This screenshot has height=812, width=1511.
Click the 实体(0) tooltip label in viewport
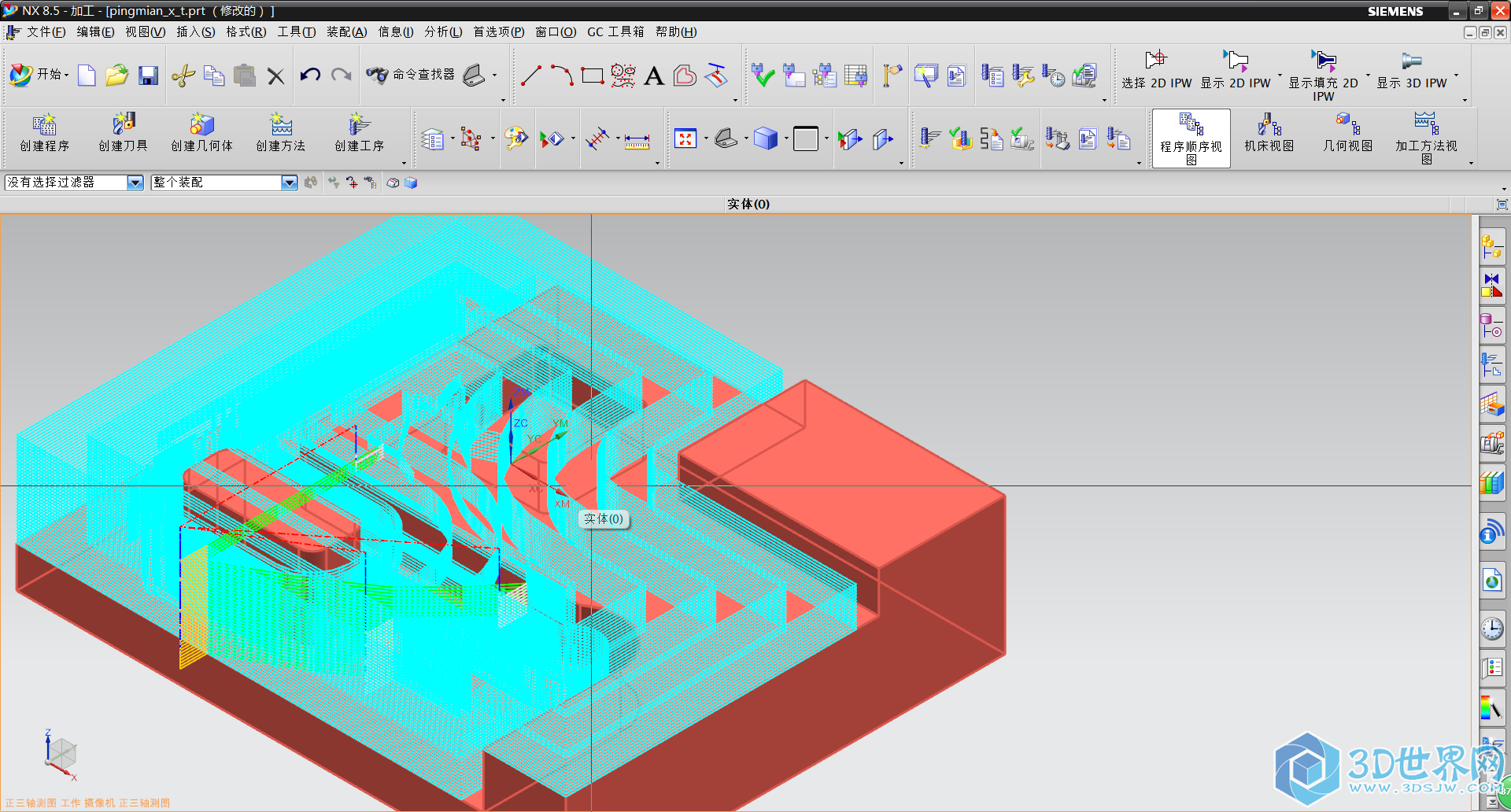coord(604,519)
